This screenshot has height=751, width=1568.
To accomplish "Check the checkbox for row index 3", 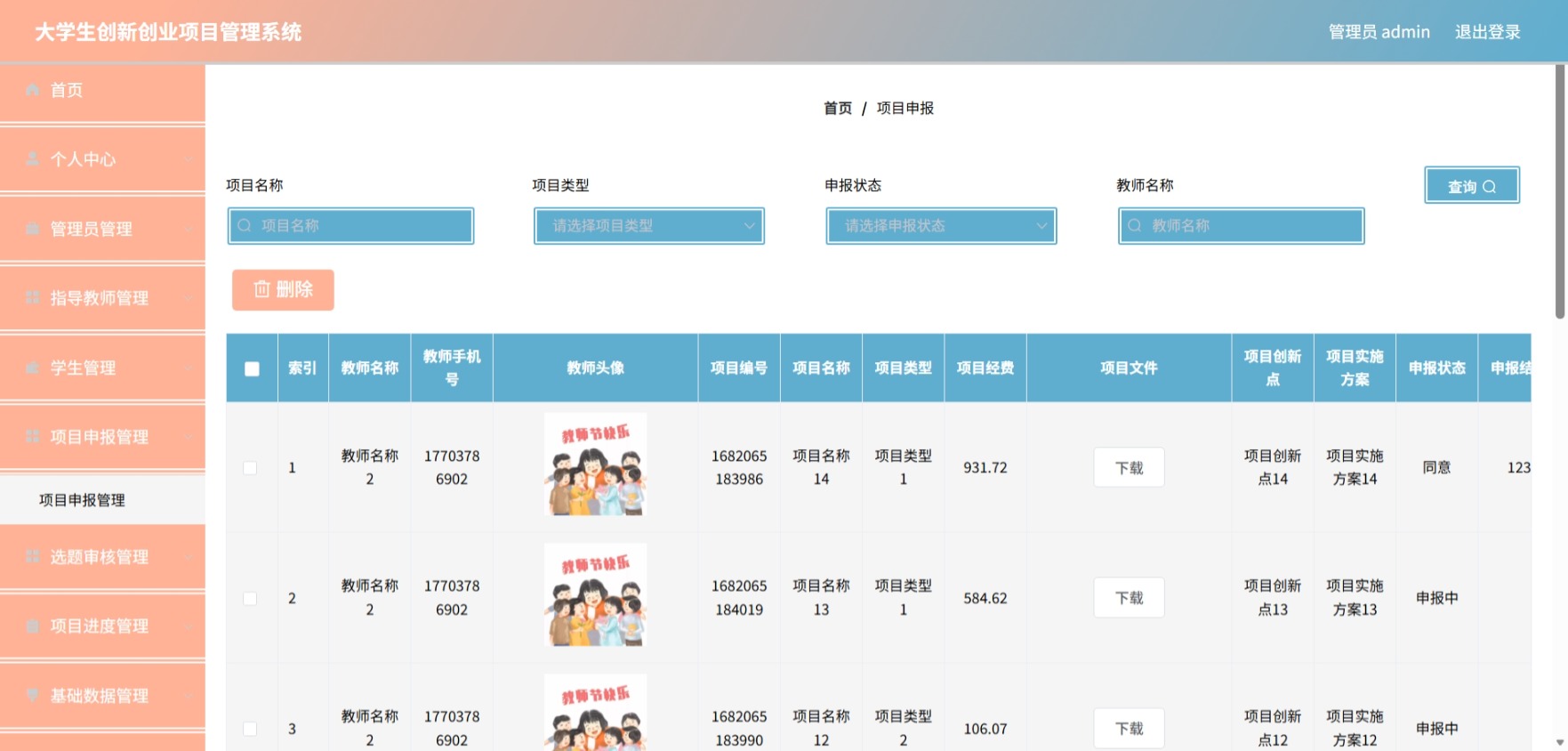I will click(251, 729).
